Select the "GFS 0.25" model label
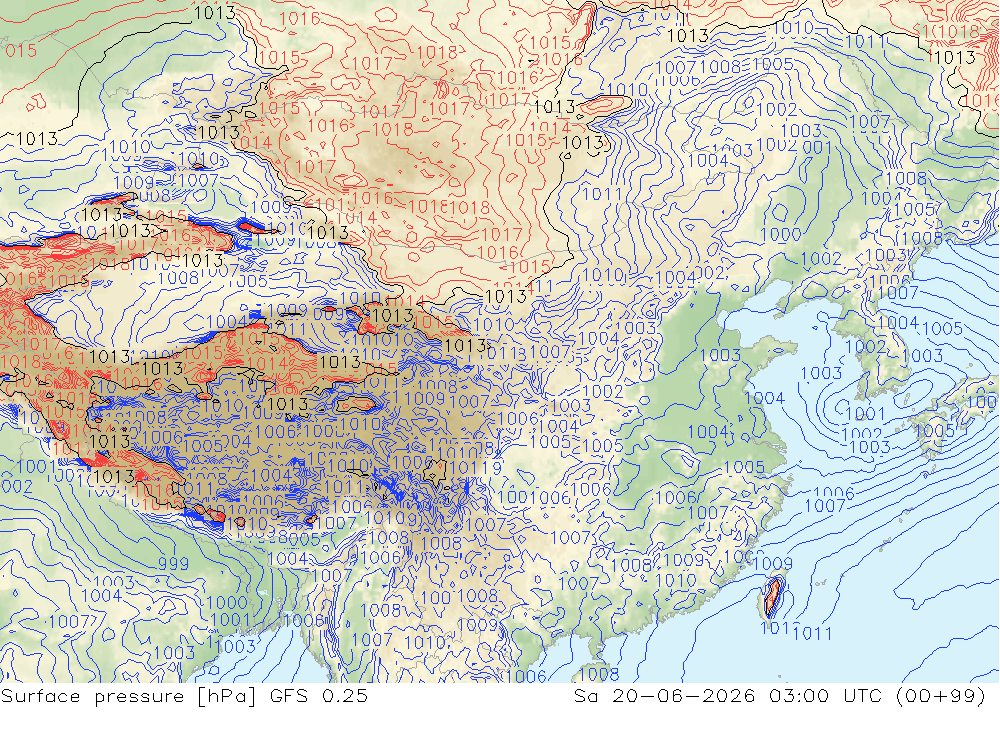Image resolution: width=1000 pixels, height=733 pixels. coord(319,696)
